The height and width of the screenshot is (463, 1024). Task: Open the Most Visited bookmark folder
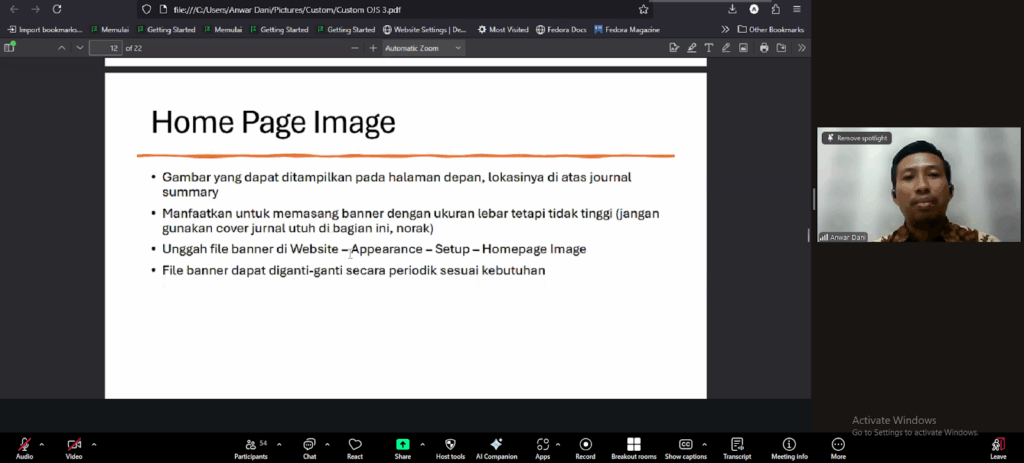pos(503,29)
